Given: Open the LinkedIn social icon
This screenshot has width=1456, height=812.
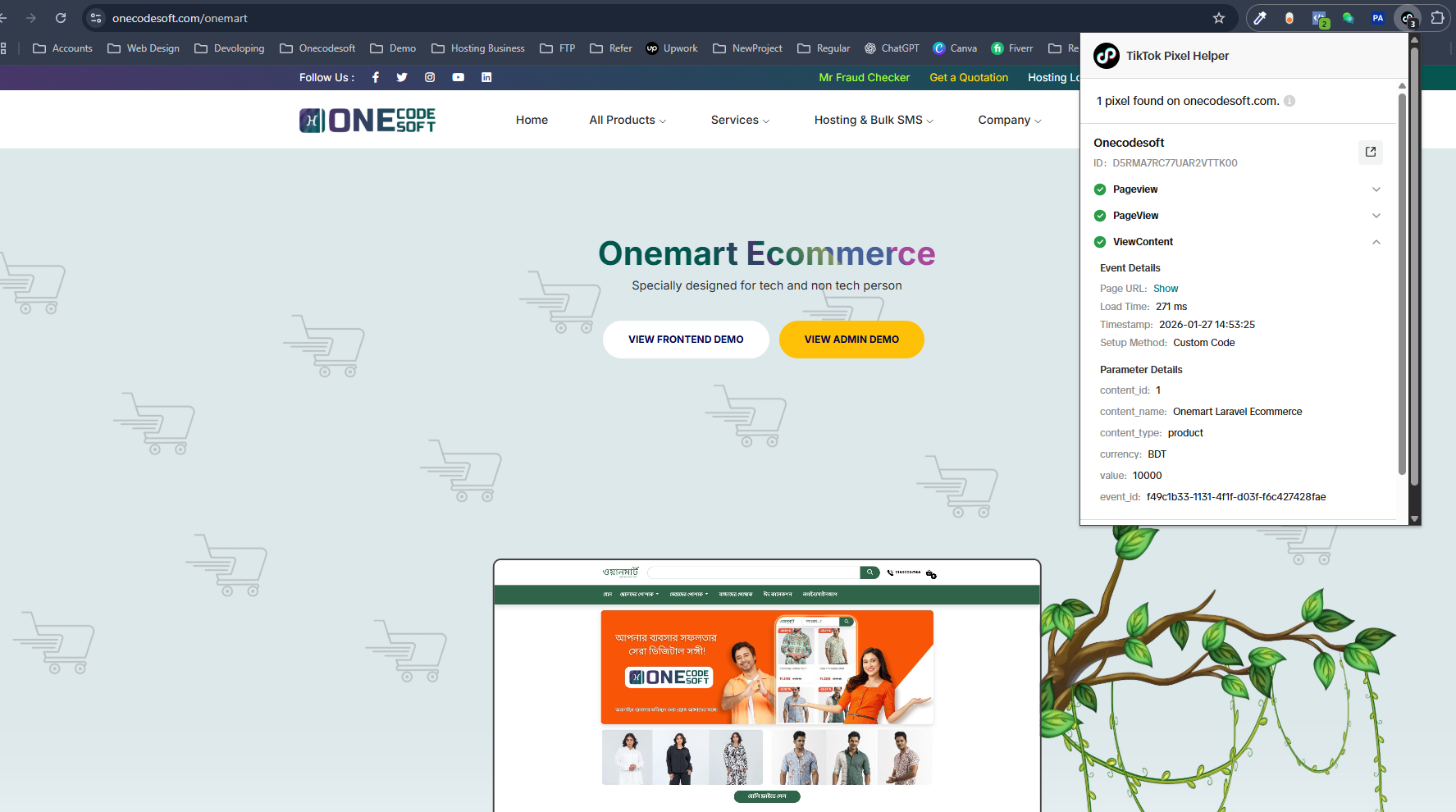Looking at the screenshot, I should [486, 77].
